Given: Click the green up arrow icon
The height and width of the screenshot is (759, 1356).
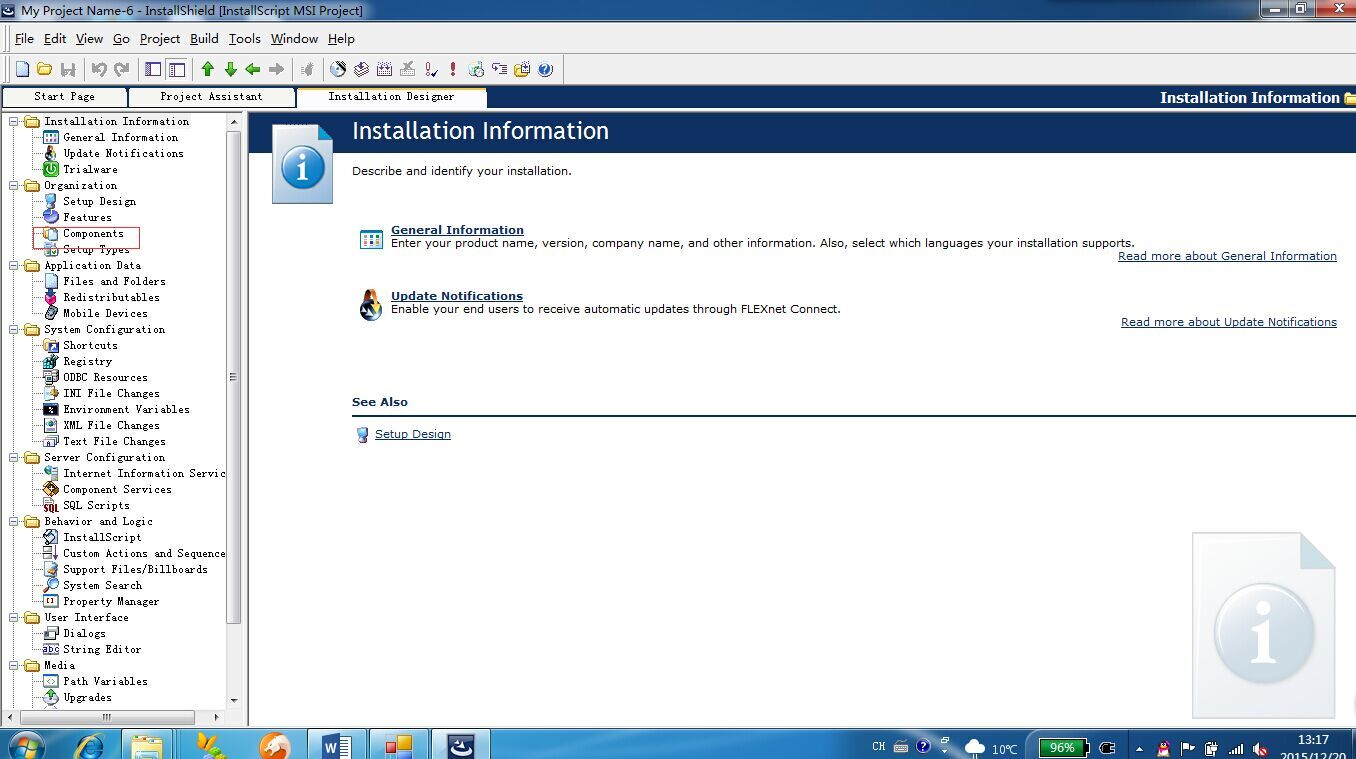Looking at the screenshot, I should click(208, 69).
